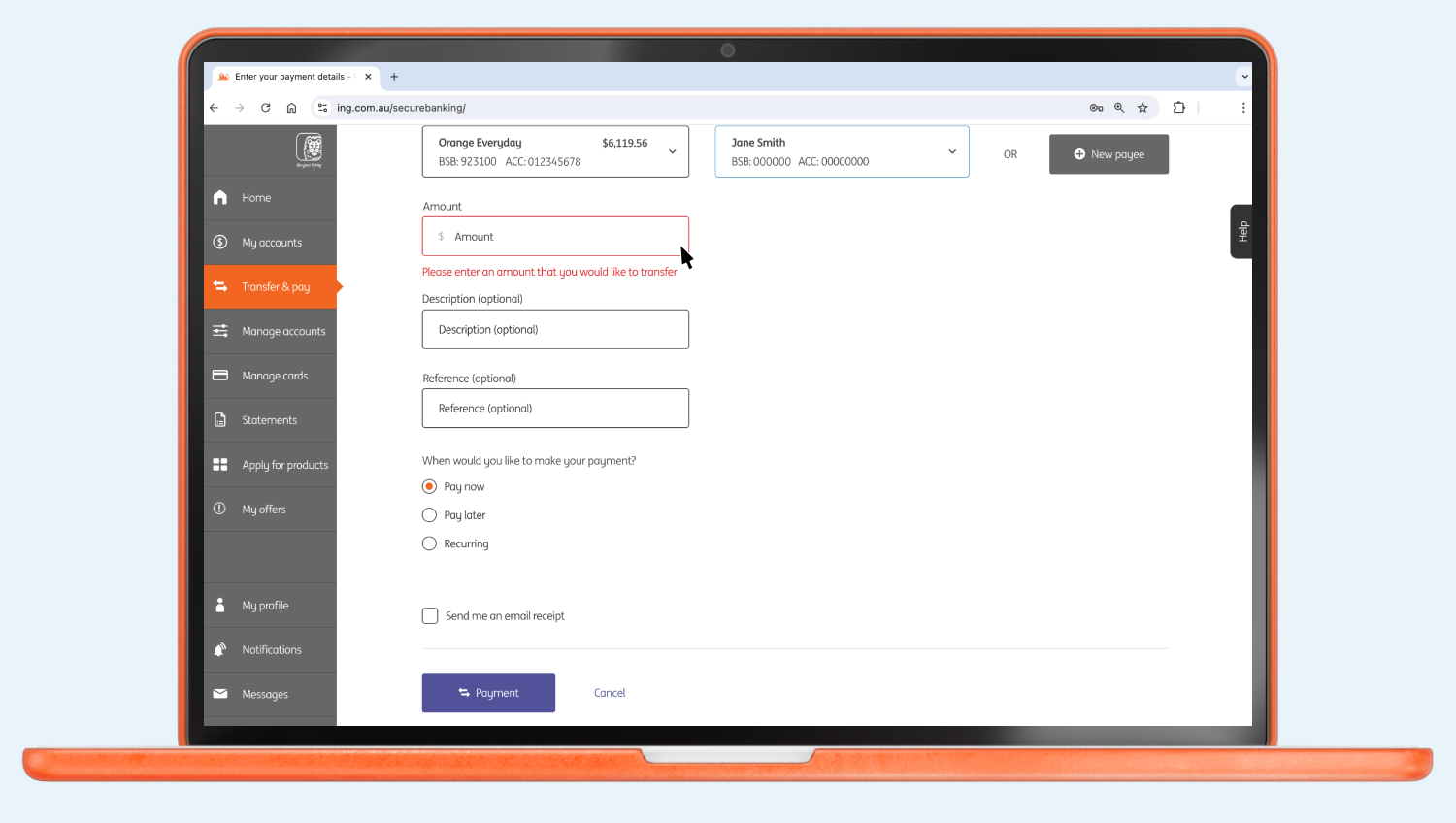Click the browser tab list chevron

point(1243,77)
